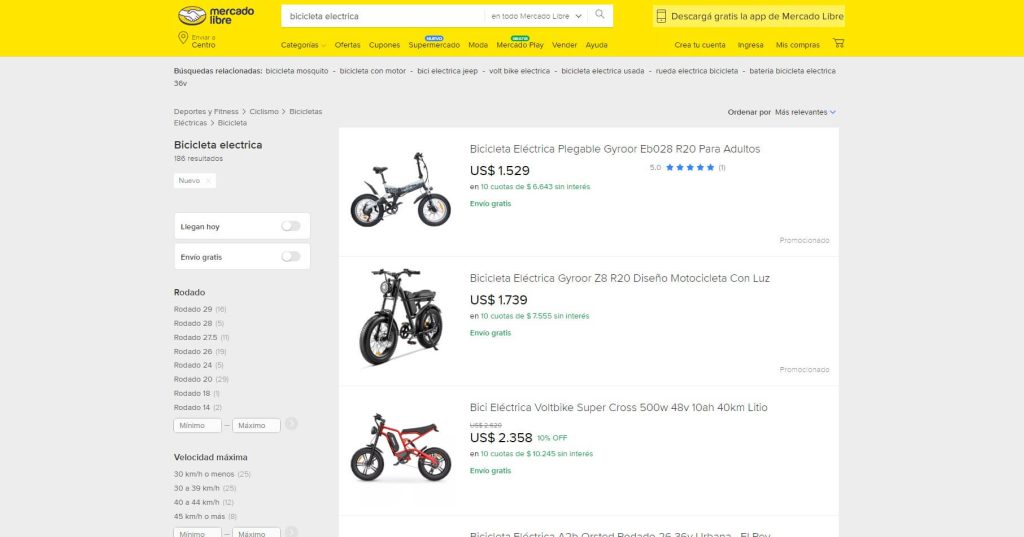The width and height of the screenshot is (1024, 537).
Task: Open the 'en todo Mercado Libre' search scope dropdown
Action: tap(536, 16)
